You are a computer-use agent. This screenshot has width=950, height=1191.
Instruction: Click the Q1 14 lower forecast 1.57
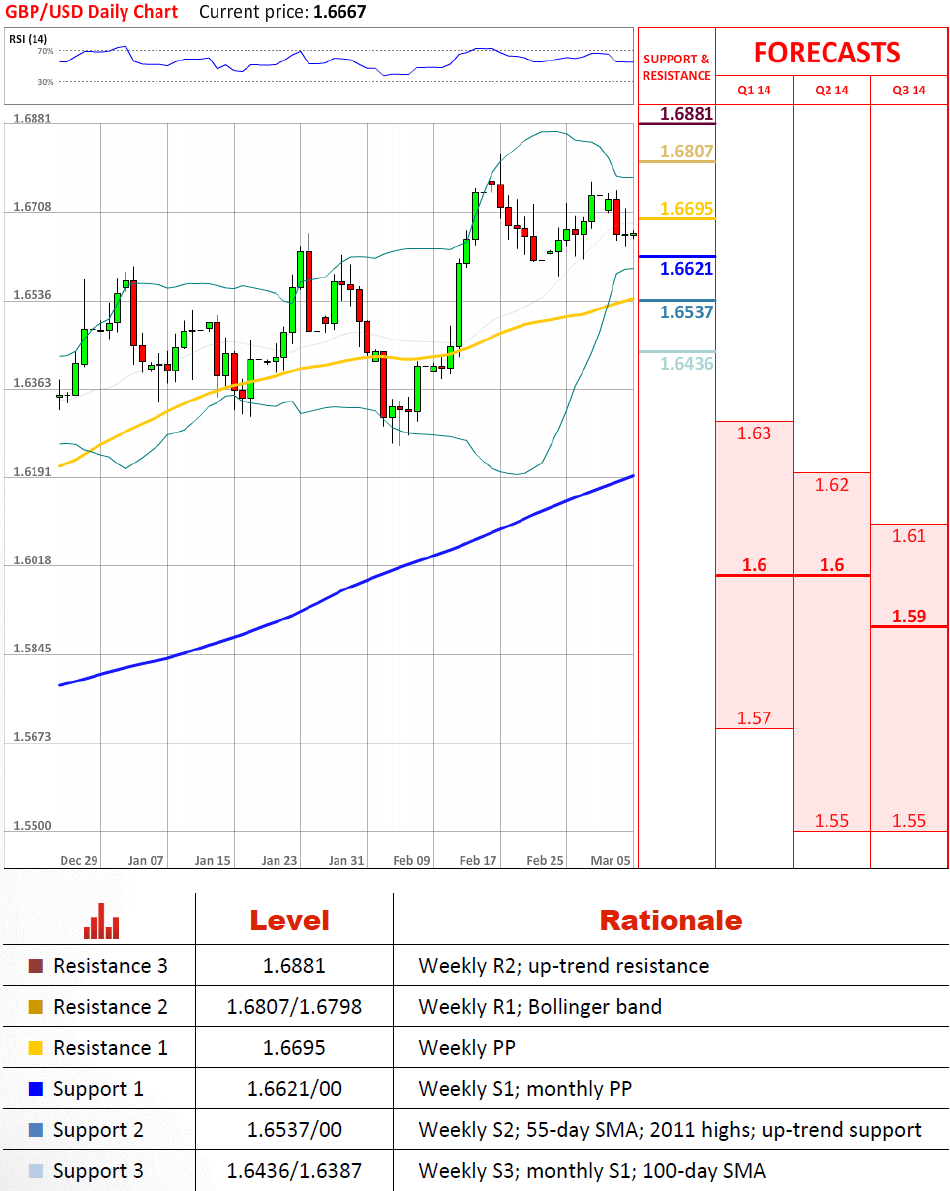pos(754,718)
